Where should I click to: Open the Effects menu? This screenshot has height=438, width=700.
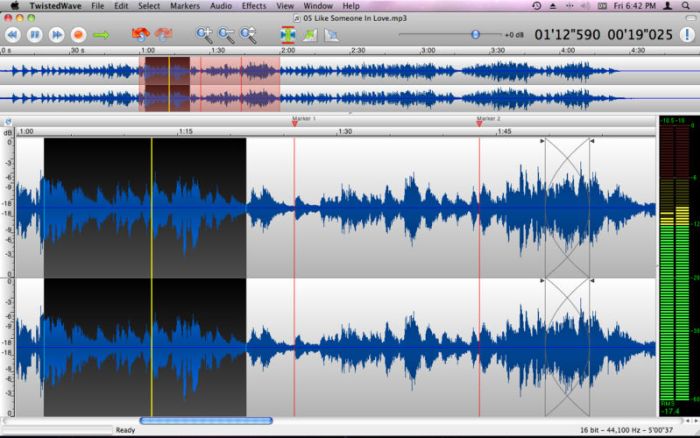point(253,6)
